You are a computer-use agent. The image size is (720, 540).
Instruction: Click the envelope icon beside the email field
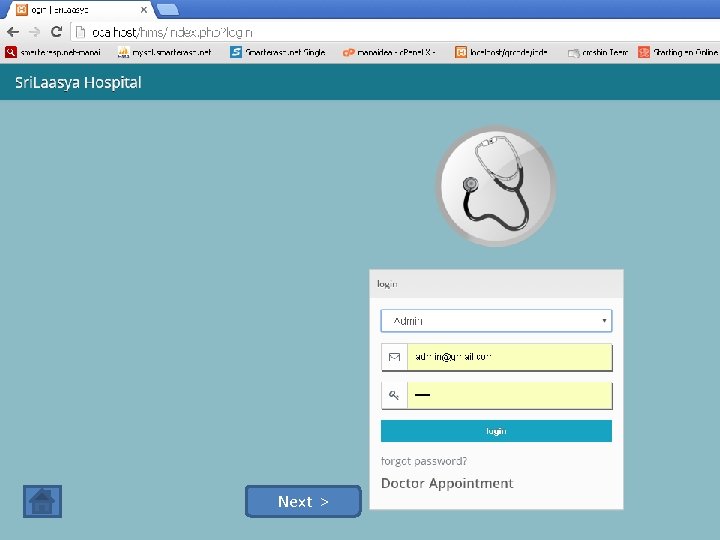(x=394, y=357)
